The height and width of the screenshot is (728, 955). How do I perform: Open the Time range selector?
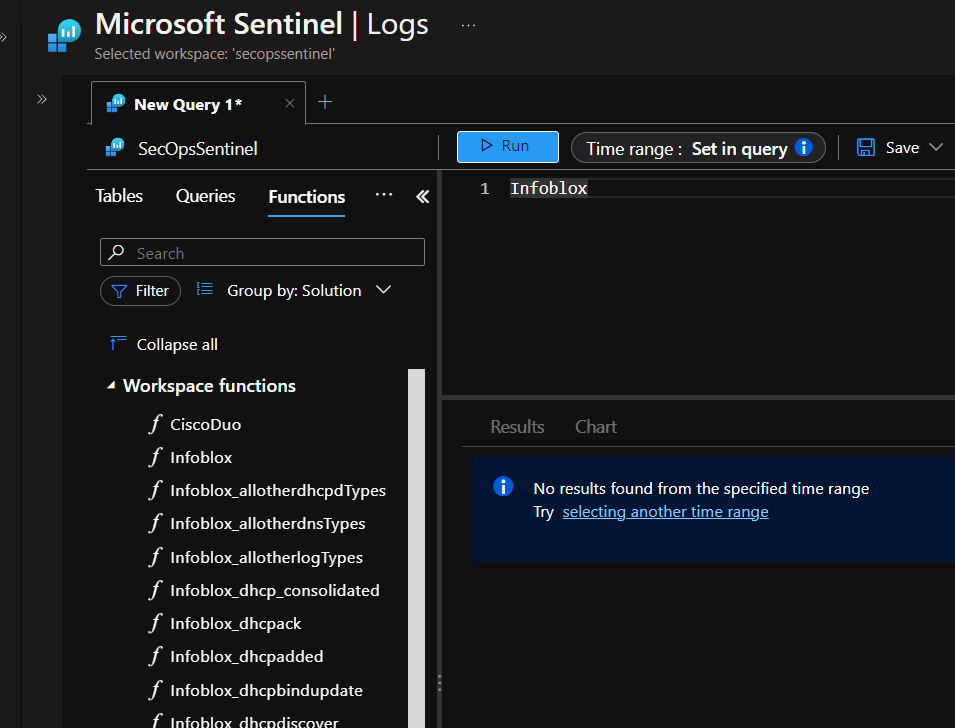698,148
